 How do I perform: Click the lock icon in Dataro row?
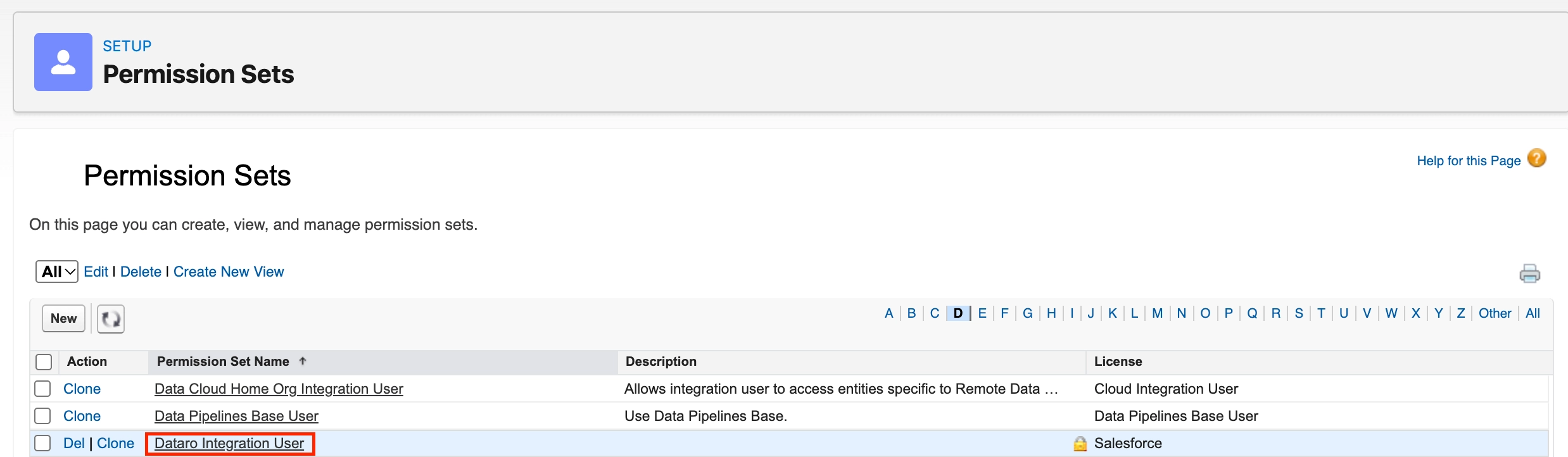tap(1080, 444)
